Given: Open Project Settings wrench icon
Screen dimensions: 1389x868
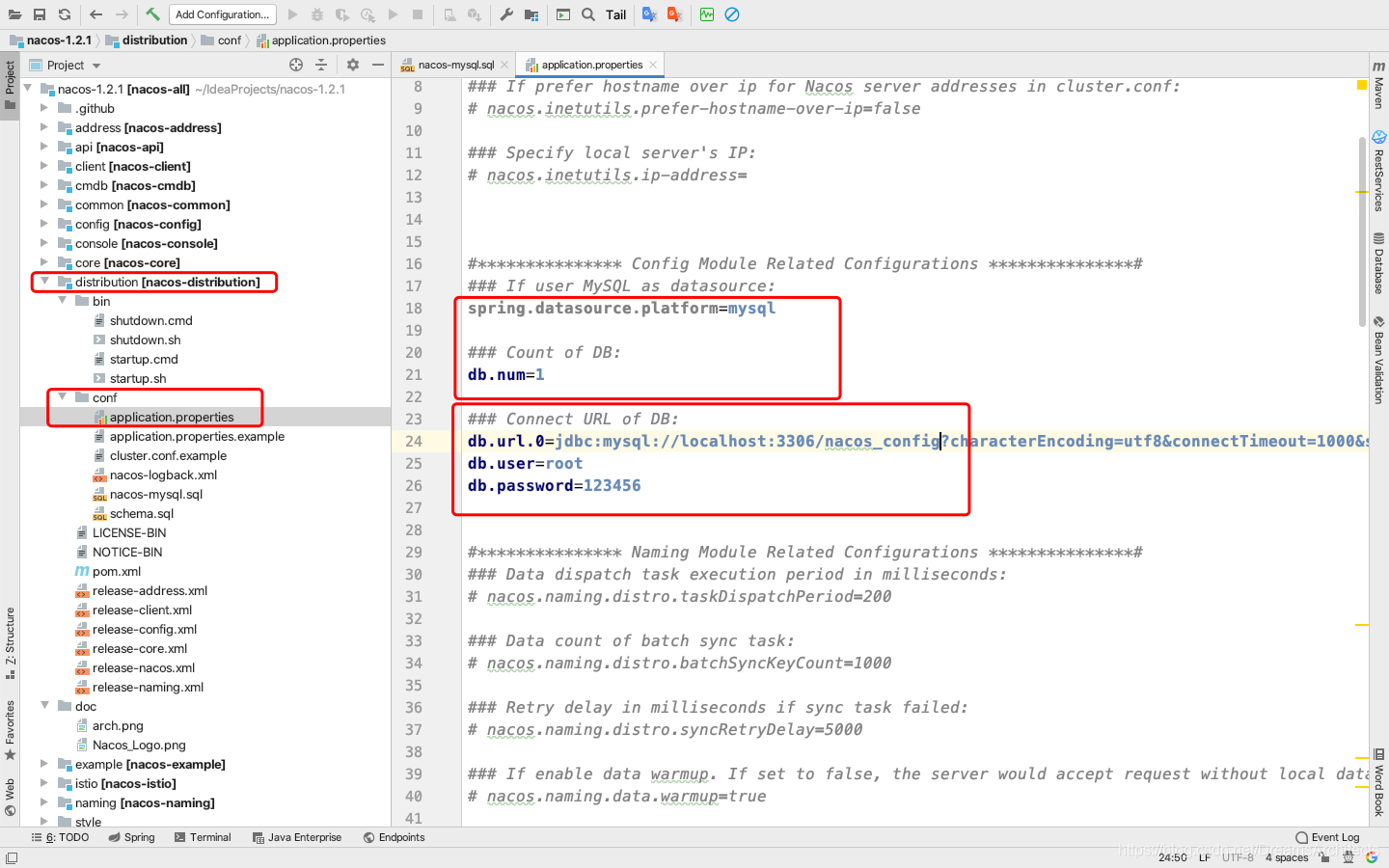Looking at the screenshot, I should (x=506, y=14).
